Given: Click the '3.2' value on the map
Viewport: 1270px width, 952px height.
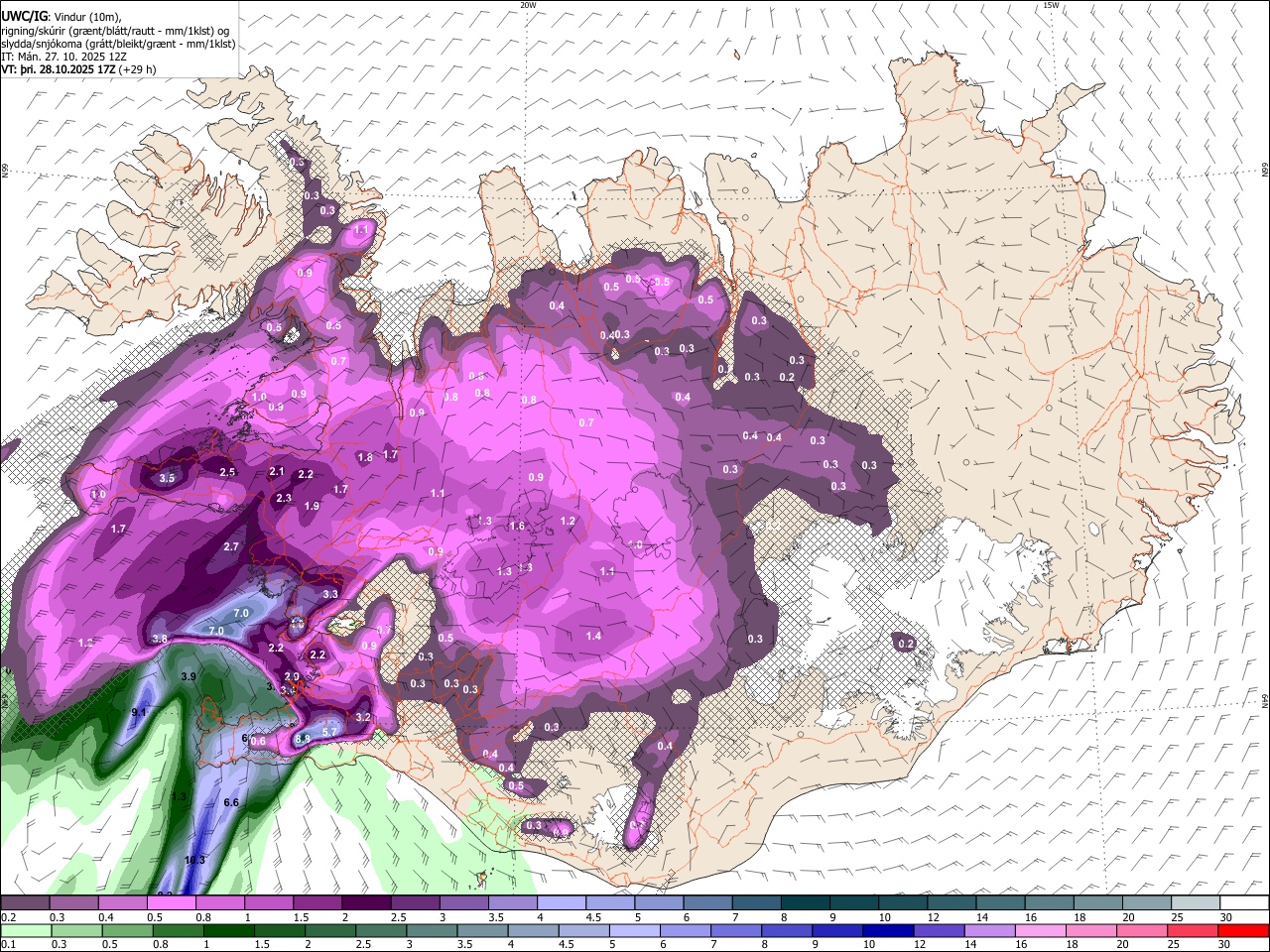Looking at the screenshot, I should [x=363, y=717].
